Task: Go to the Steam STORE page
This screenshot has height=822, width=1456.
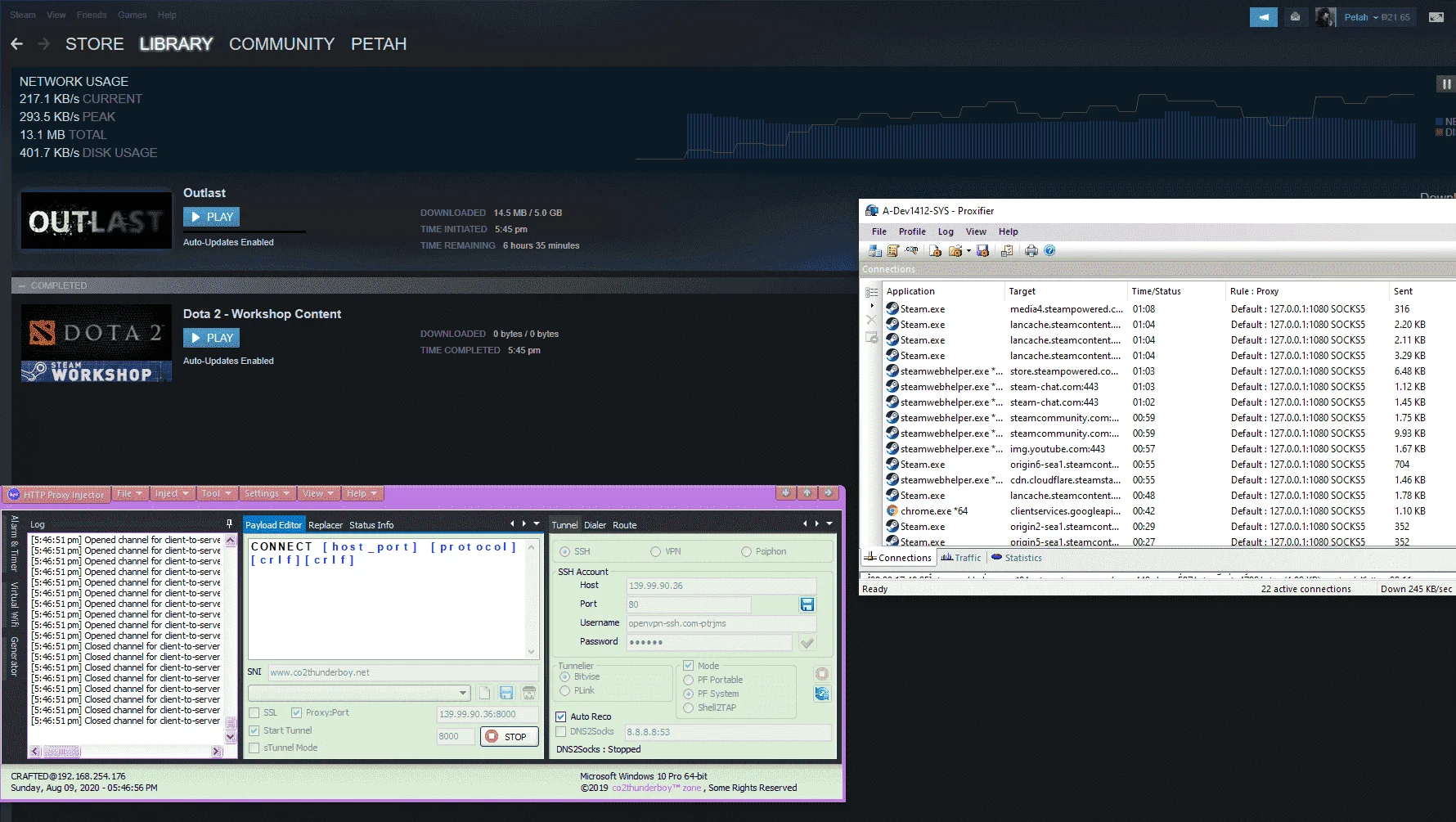Action: (95, 44)
